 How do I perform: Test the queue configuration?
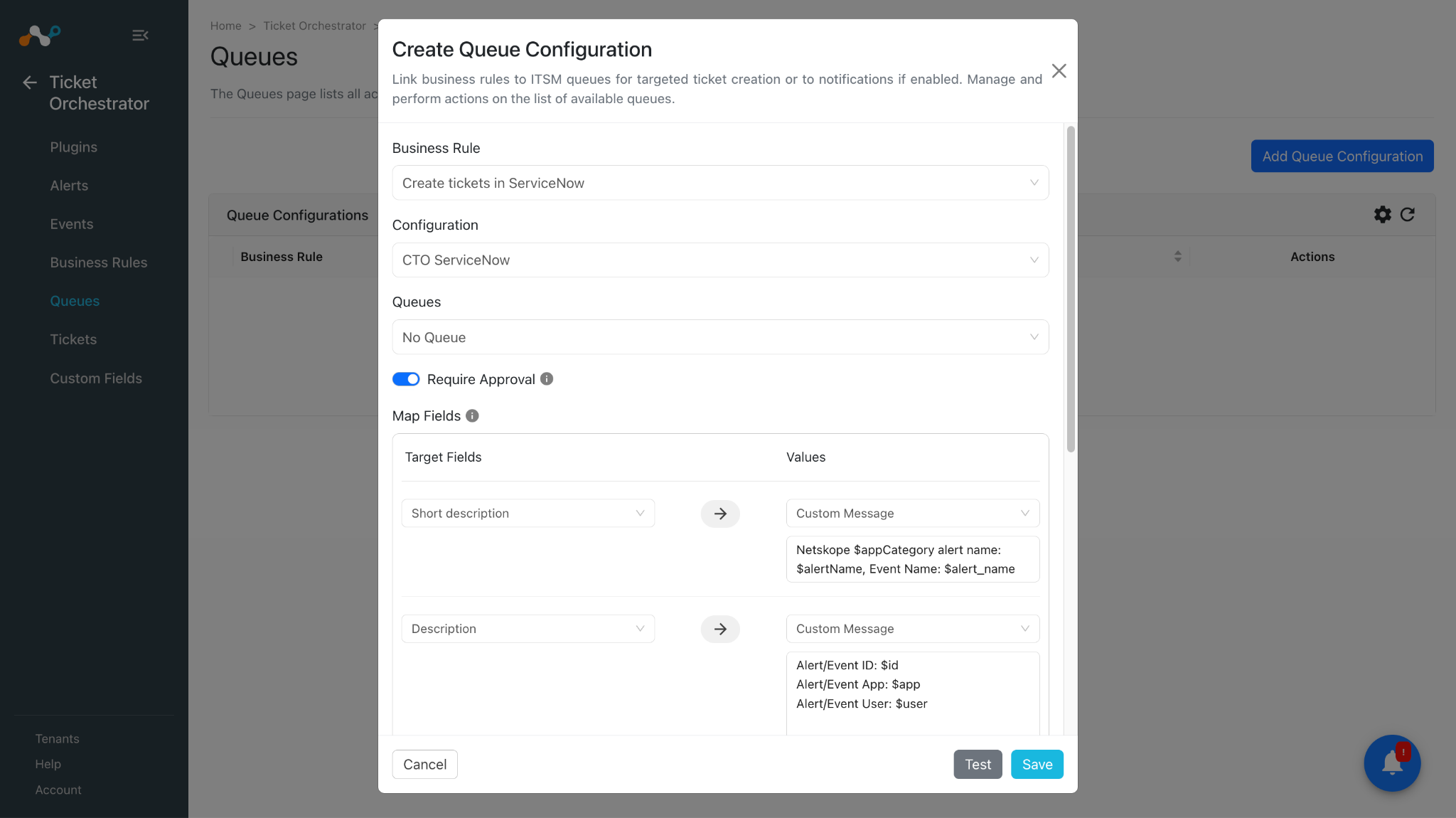pos(978,765)
